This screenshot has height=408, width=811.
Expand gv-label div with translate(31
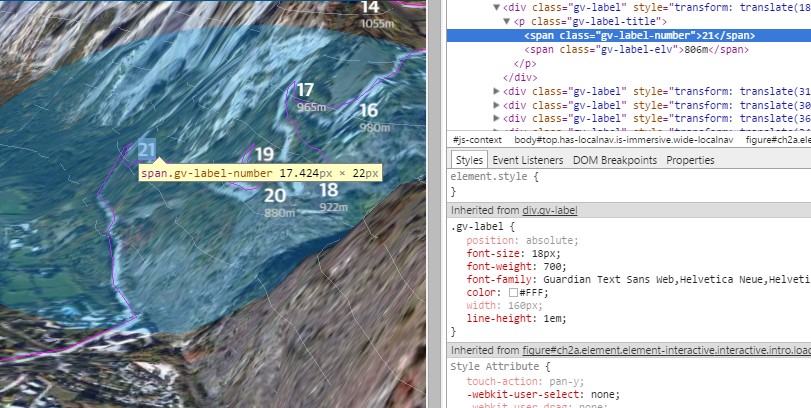click(497, 92)
